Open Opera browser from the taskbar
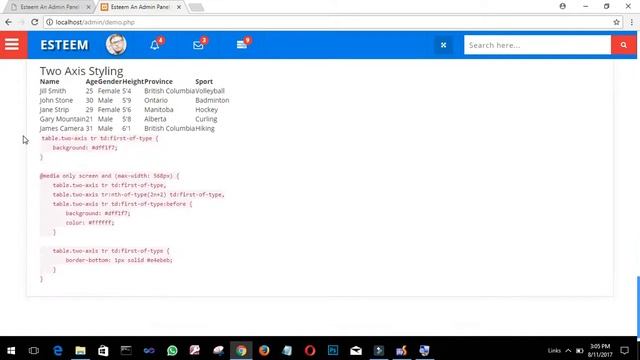This screenshot has height=360, width=640. [x=310, y=350]
